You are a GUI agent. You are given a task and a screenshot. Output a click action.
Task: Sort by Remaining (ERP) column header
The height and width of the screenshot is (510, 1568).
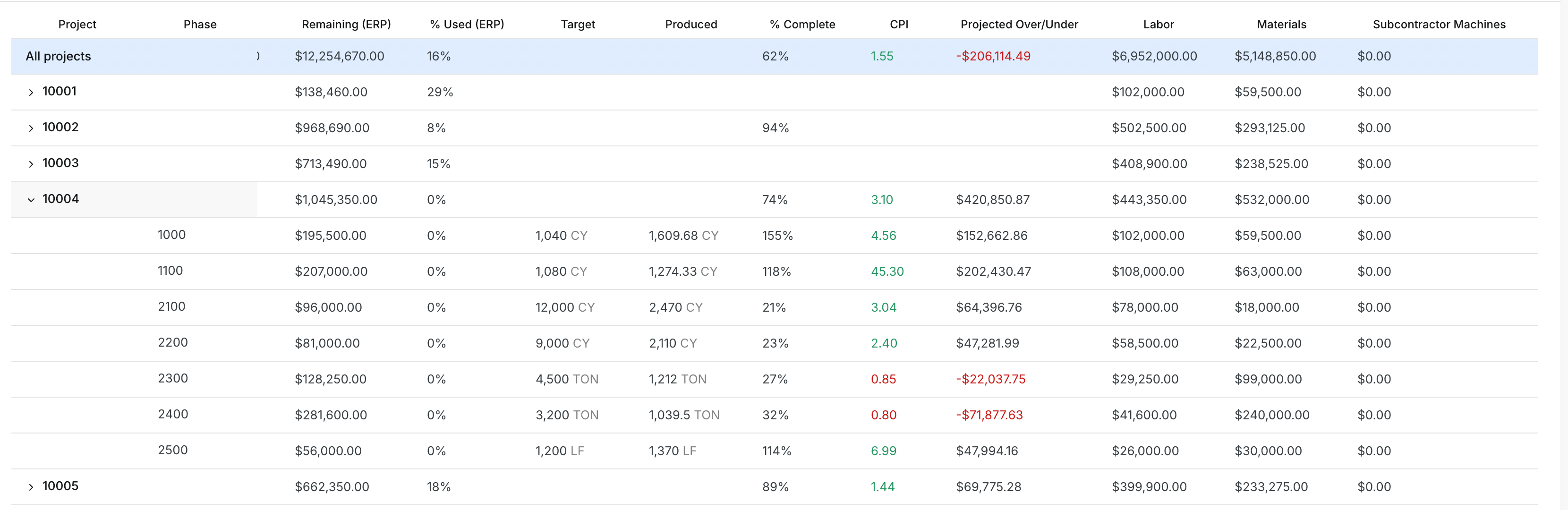click(x=346, y=25)
